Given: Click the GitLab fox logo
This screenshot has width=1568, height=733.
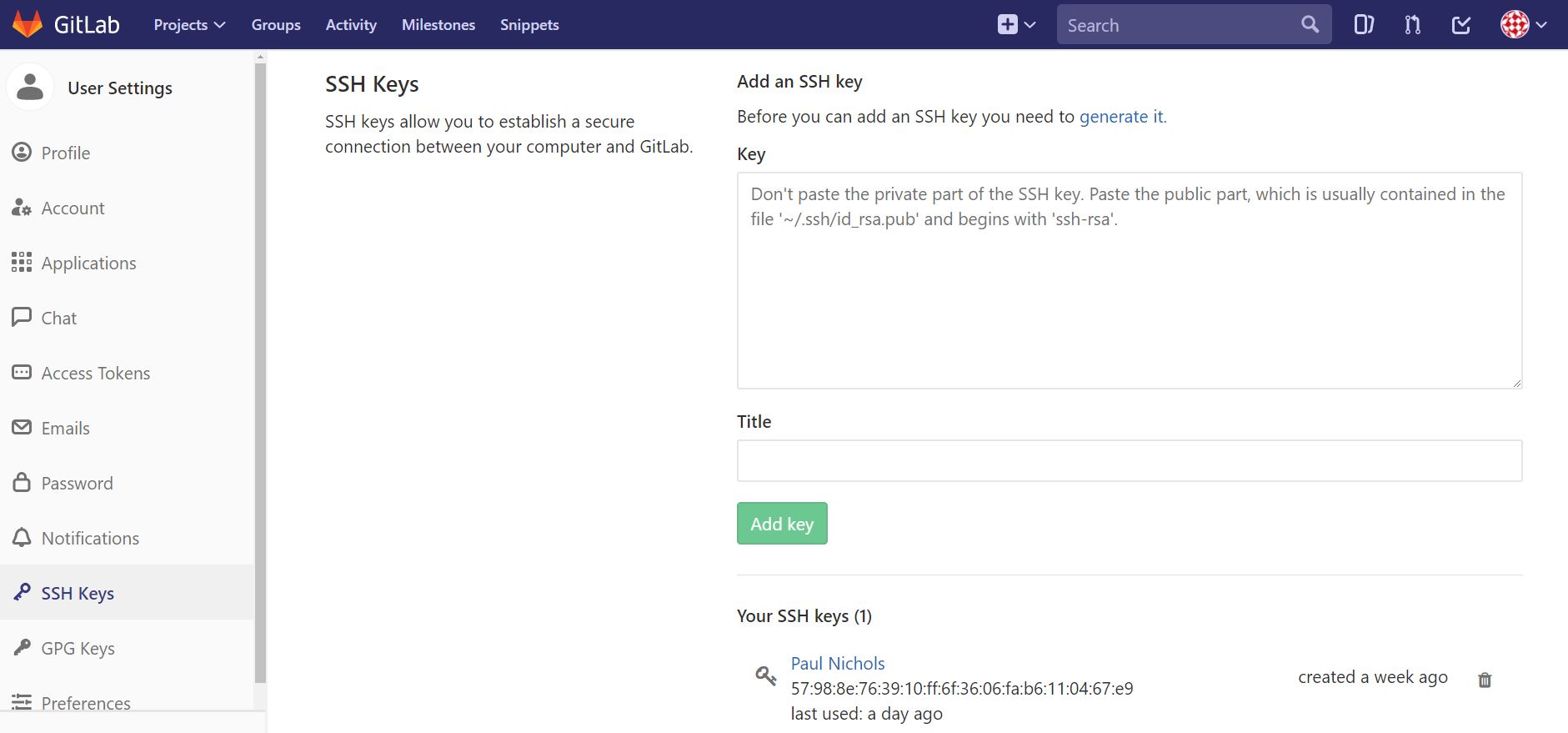Looking at the screenshot, I should [x=28, y=24].
